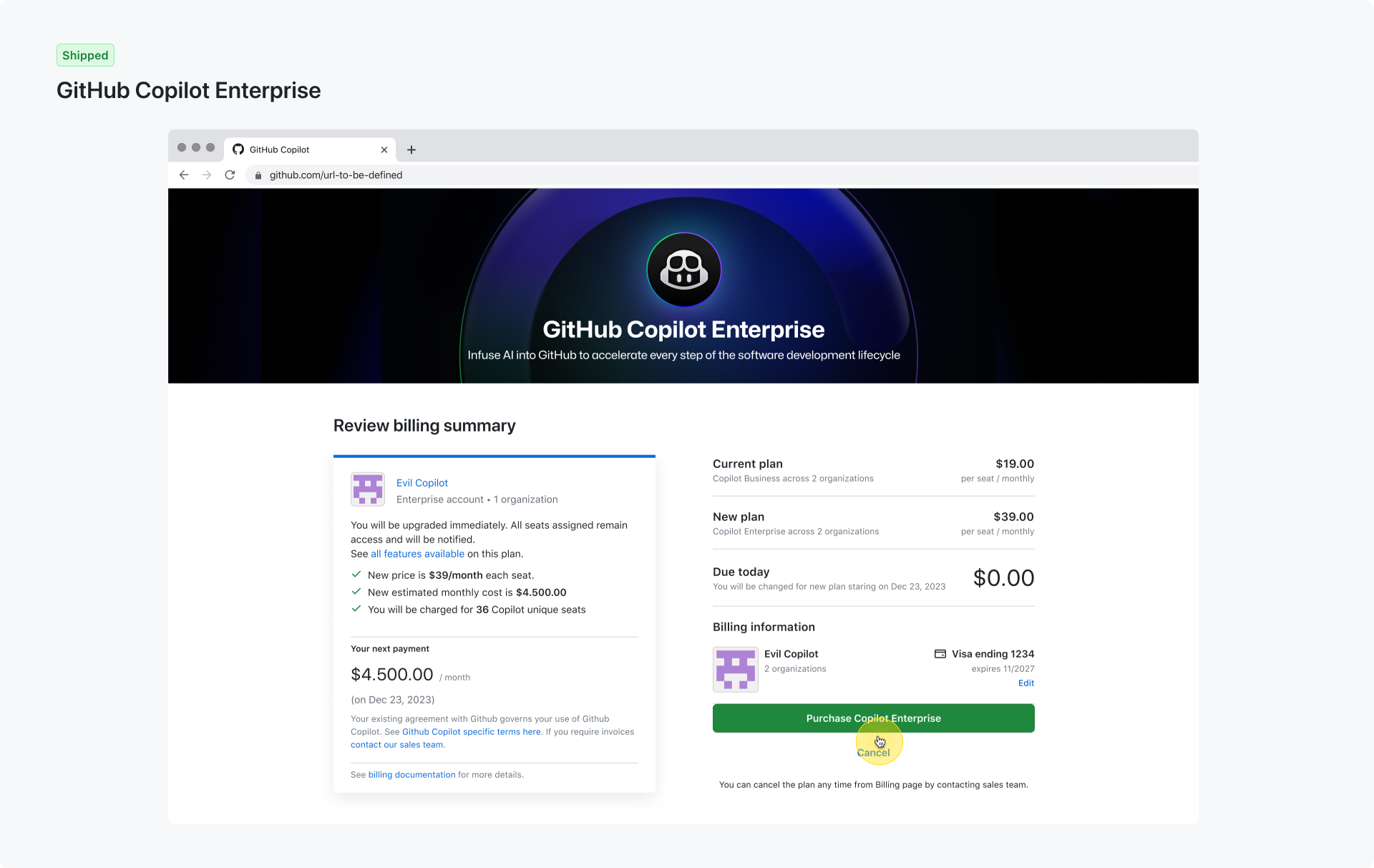Click the Purchase Copilot Enterprise button

[873, 718]
